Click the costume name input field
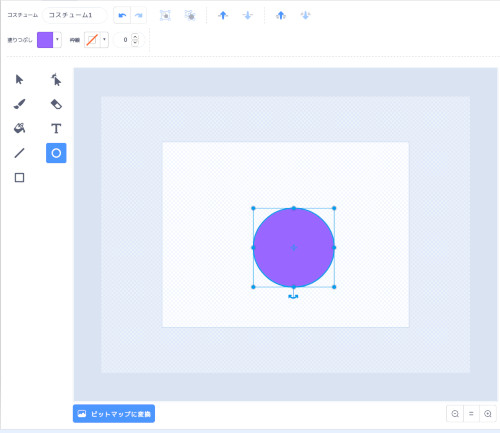The height and width of the screenshot is (433, 500). pos(75,15)
